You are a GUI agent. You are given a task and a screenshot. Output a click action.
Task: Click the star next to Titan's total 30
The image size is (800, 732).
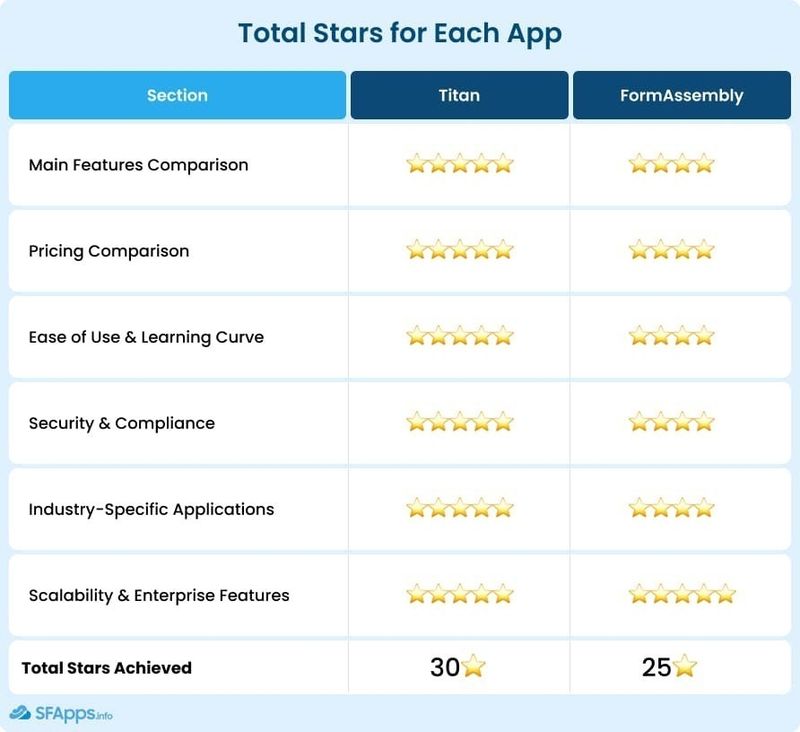tap(473, 666)
